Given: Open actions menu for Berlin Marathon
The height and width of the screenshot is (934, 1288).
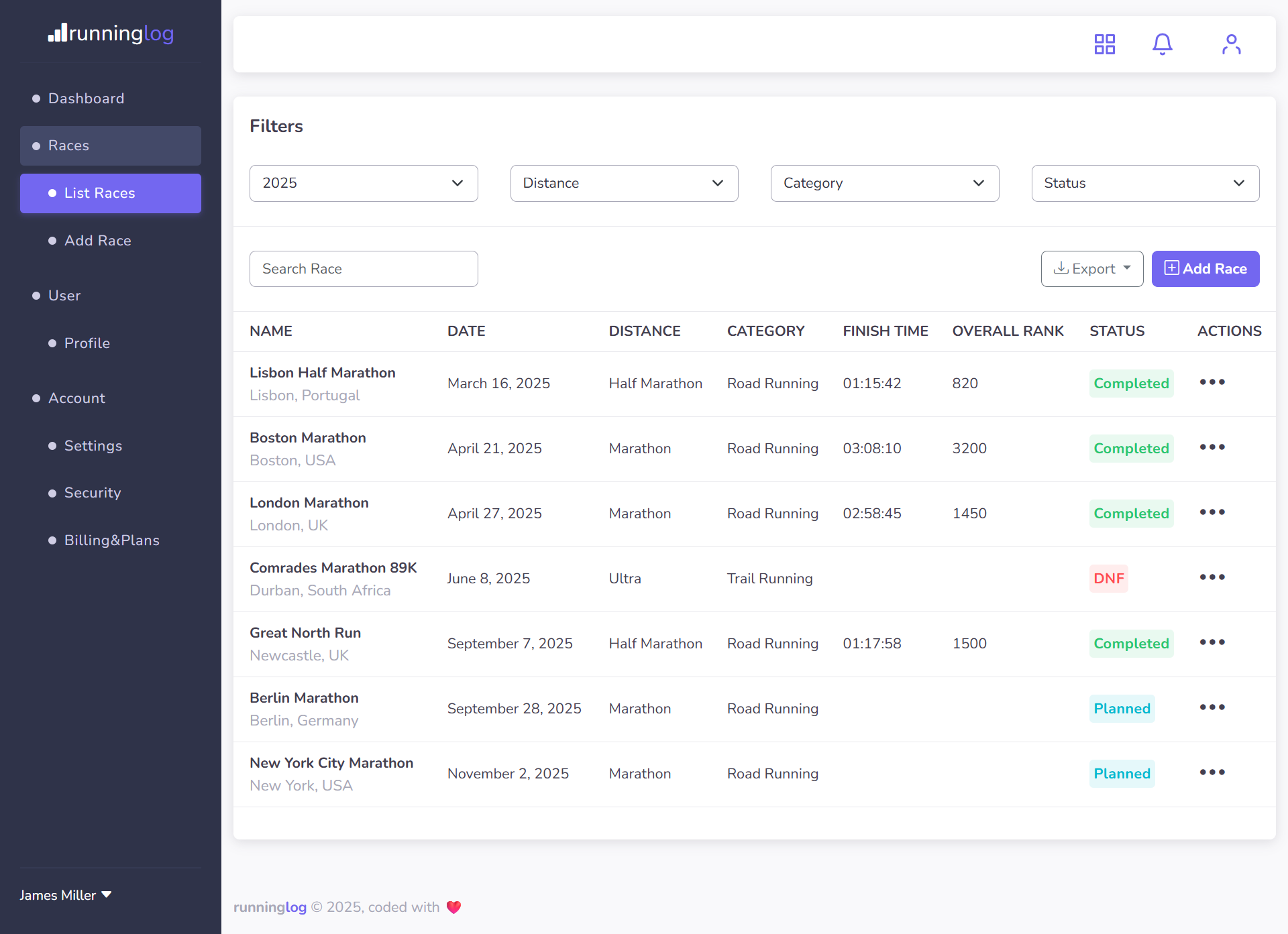Looking at the screenshot, I should [1212, 707].
